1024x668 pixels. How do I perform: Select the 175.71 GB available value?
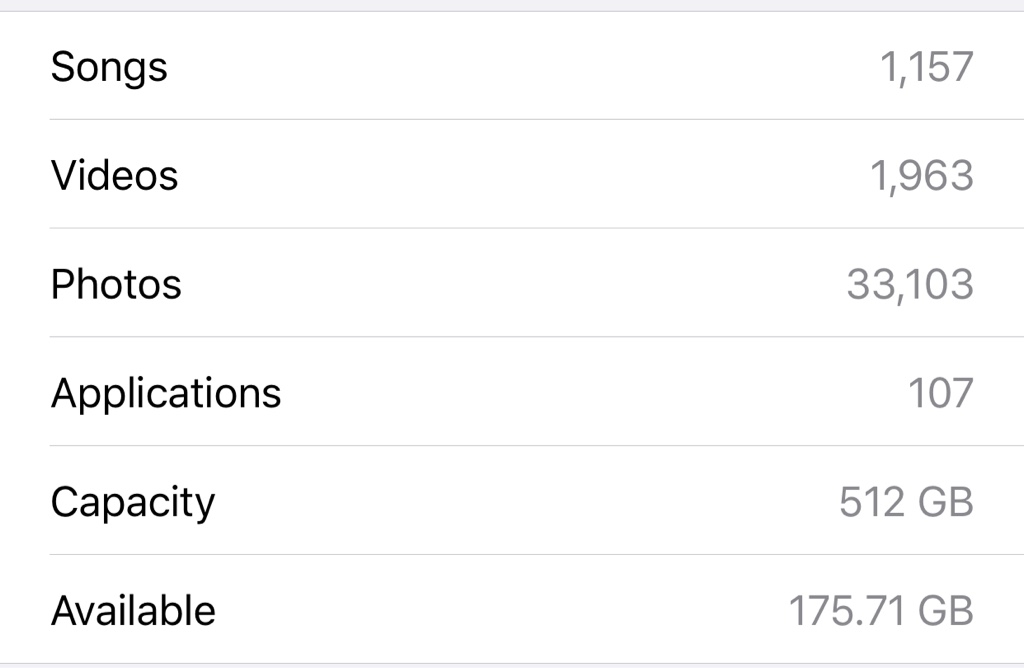tap(881, 611)
